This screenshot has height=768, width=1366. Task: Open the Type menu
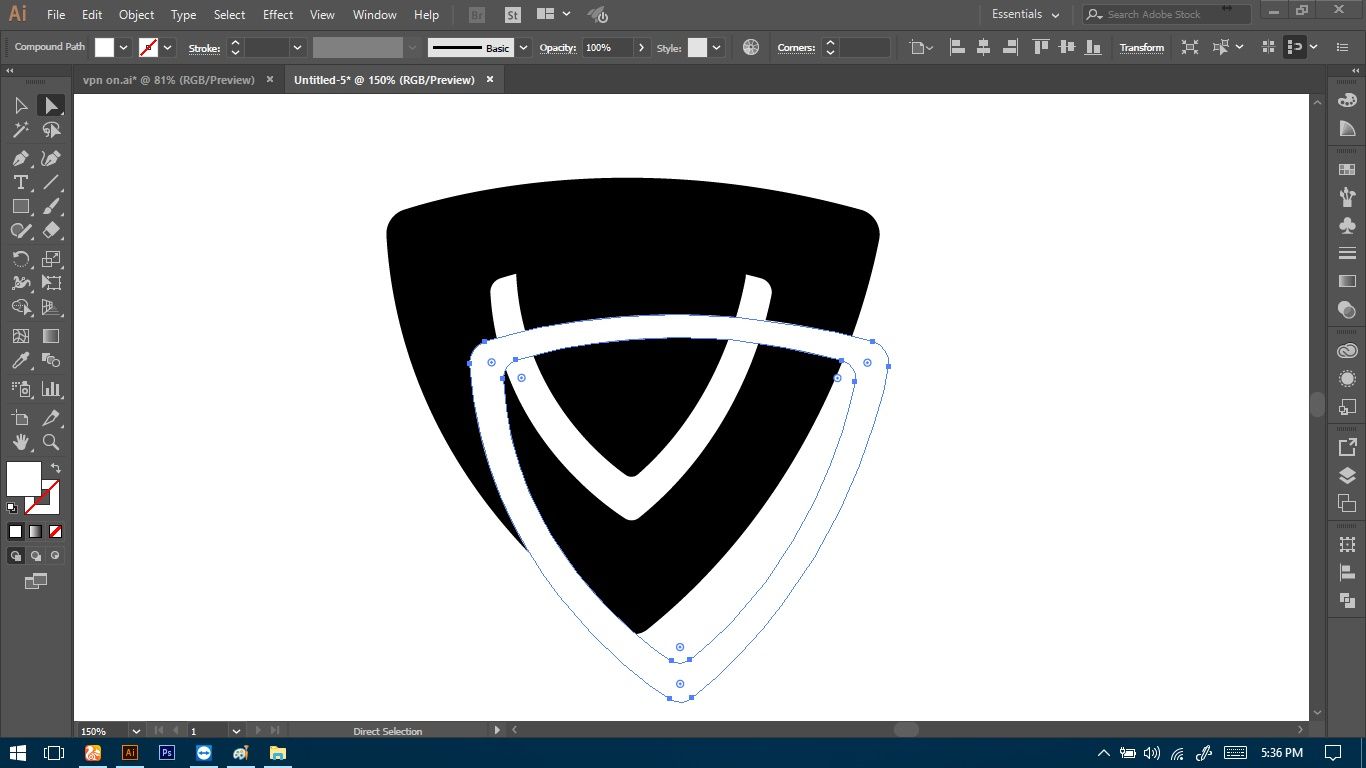(x=183, y=15)
